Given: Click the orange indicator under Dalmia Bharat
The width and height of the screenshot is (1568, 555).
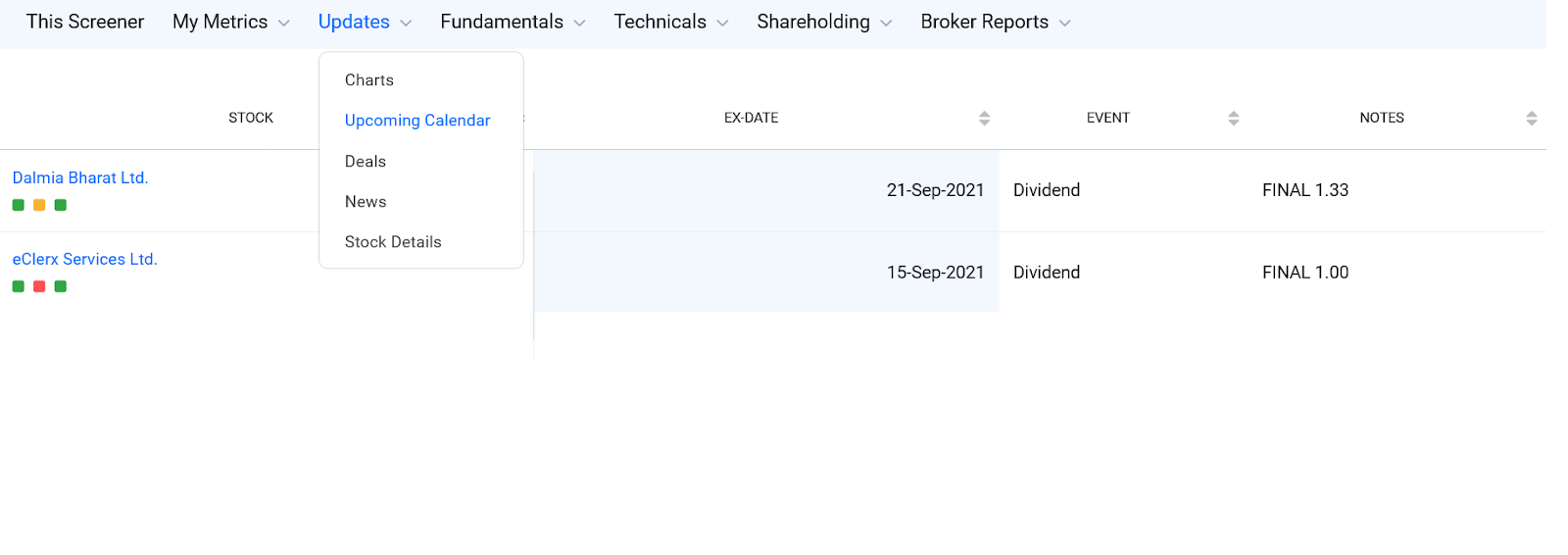Looking at the screenshot, I should coord(39,205).
